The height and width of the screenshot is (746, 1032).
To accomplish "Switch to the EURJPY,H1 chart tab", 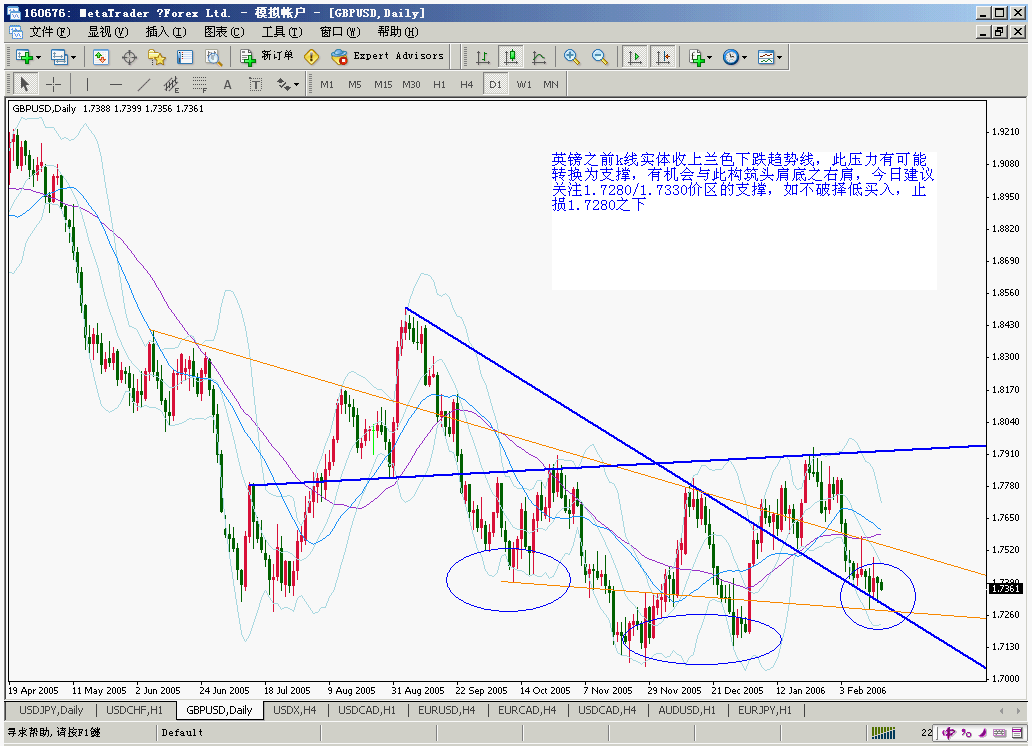I will [x=764, y=710].
